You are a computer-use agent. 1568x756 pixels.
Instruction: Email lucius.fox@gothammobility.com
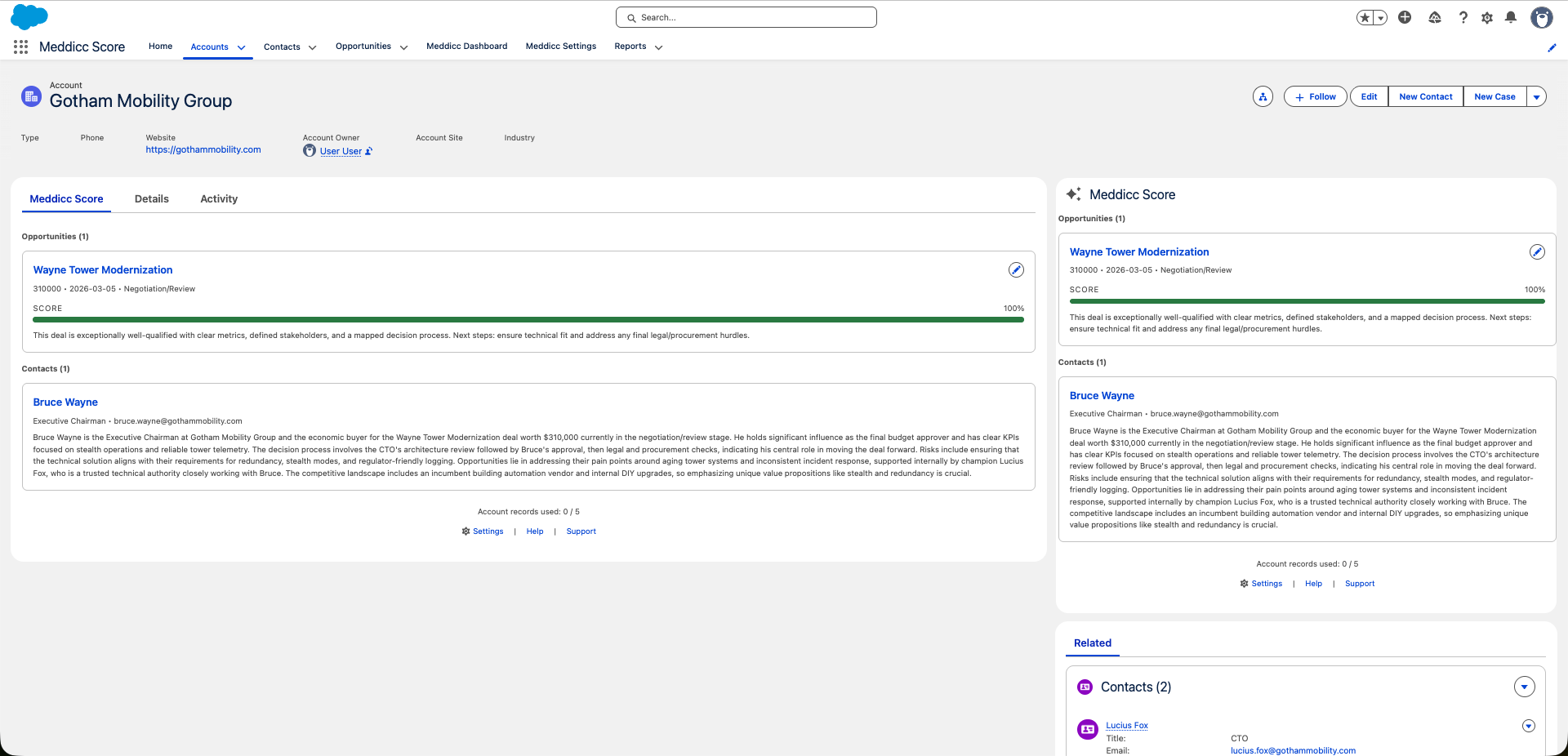pos(1293,751)
